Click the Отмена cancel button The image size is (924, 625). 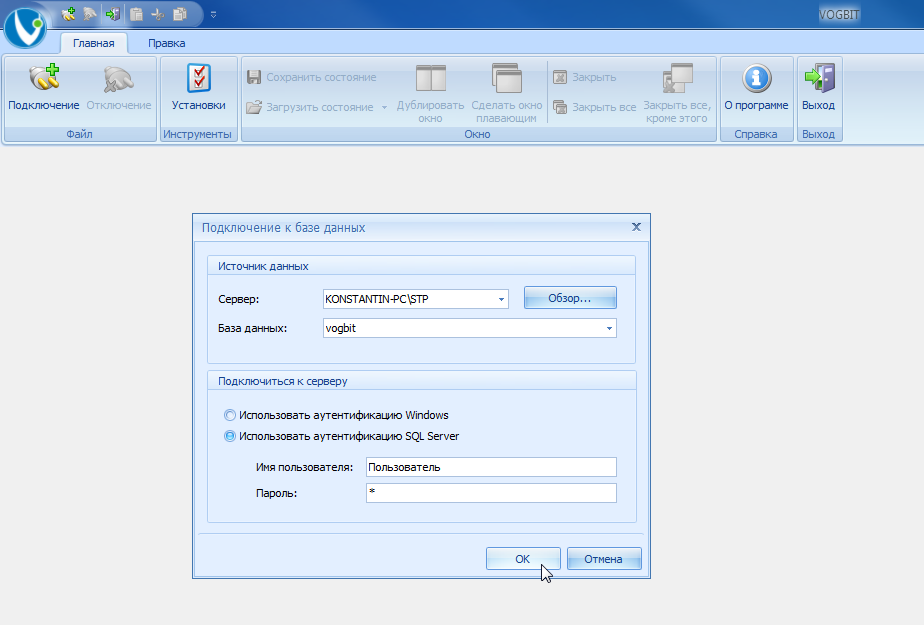point(603,559)
